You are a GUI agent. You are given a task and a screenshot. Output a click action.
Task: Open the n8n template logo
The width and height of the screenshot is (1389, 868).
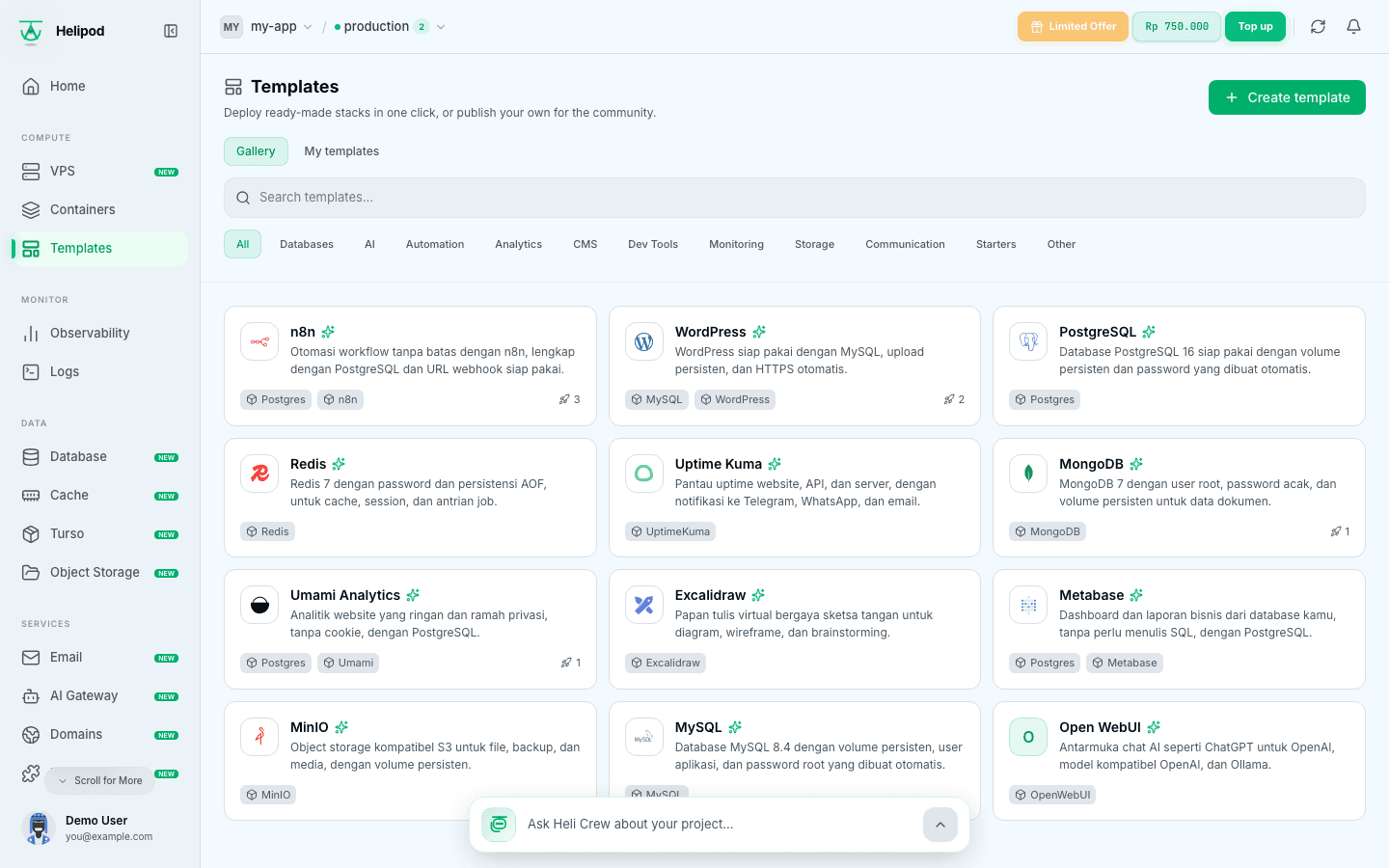pos(259,341)
